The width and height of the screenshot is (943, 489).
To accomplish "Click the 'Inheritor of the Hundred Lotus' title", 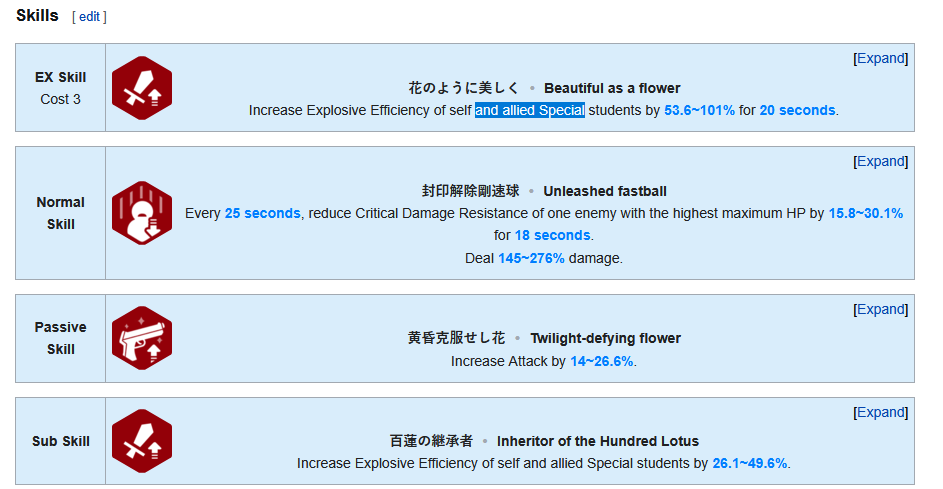I will point(598,441).
